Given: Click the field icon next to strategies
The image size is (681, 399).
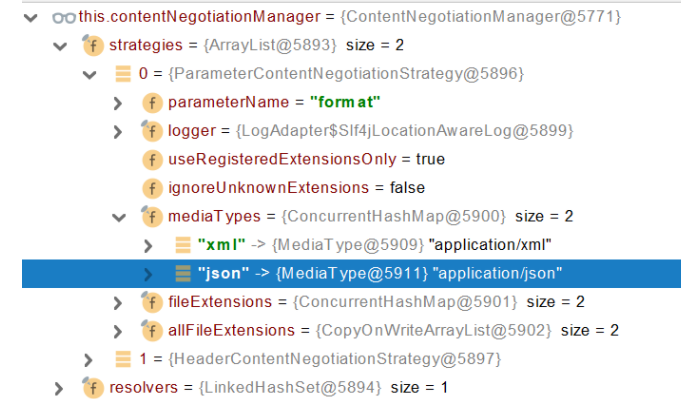Looking at the screenshot, I should point(93,45).
